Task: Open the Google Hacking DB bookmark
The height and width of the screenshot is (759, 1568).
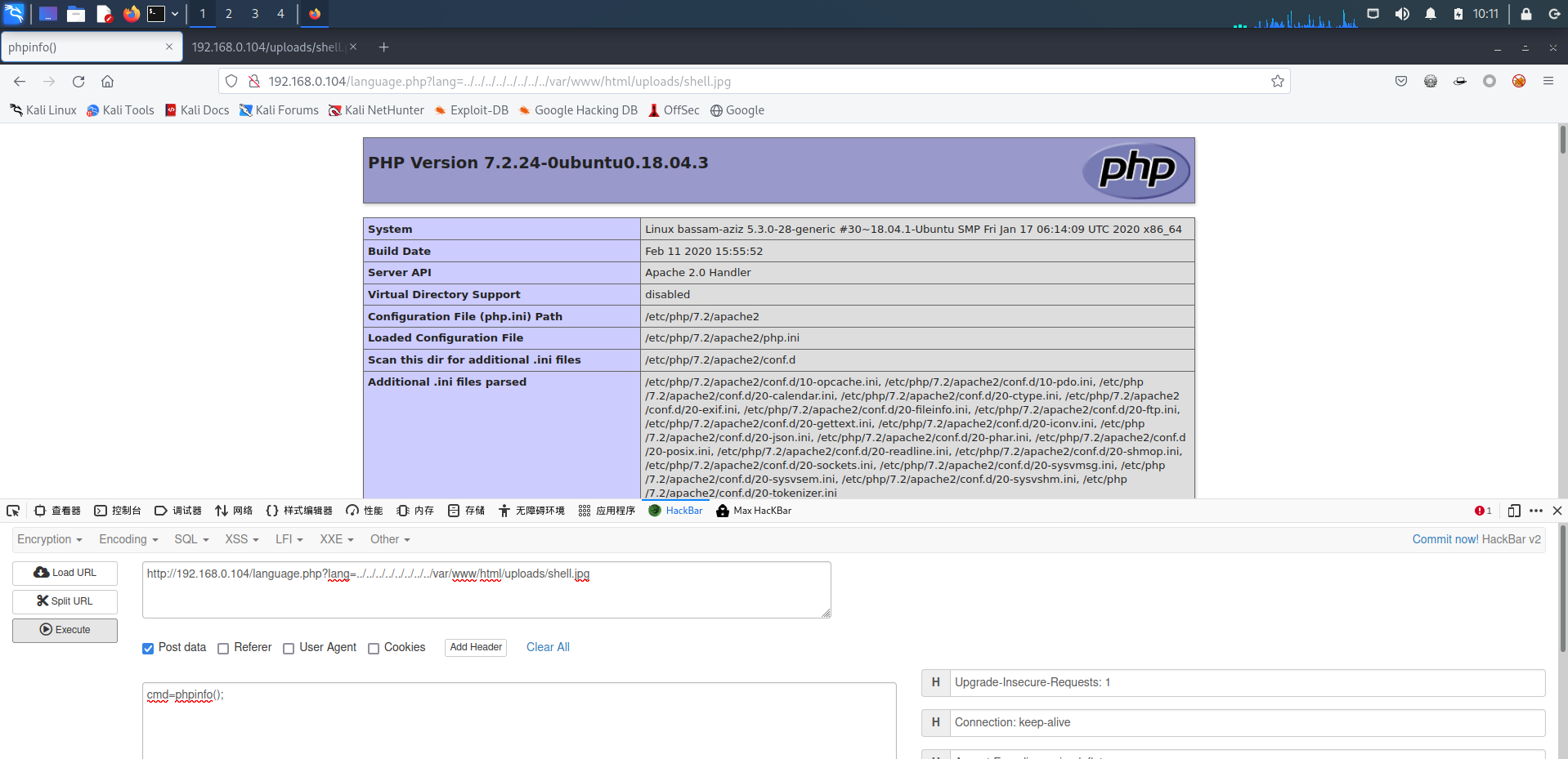Action: click(x=578, y=110)
